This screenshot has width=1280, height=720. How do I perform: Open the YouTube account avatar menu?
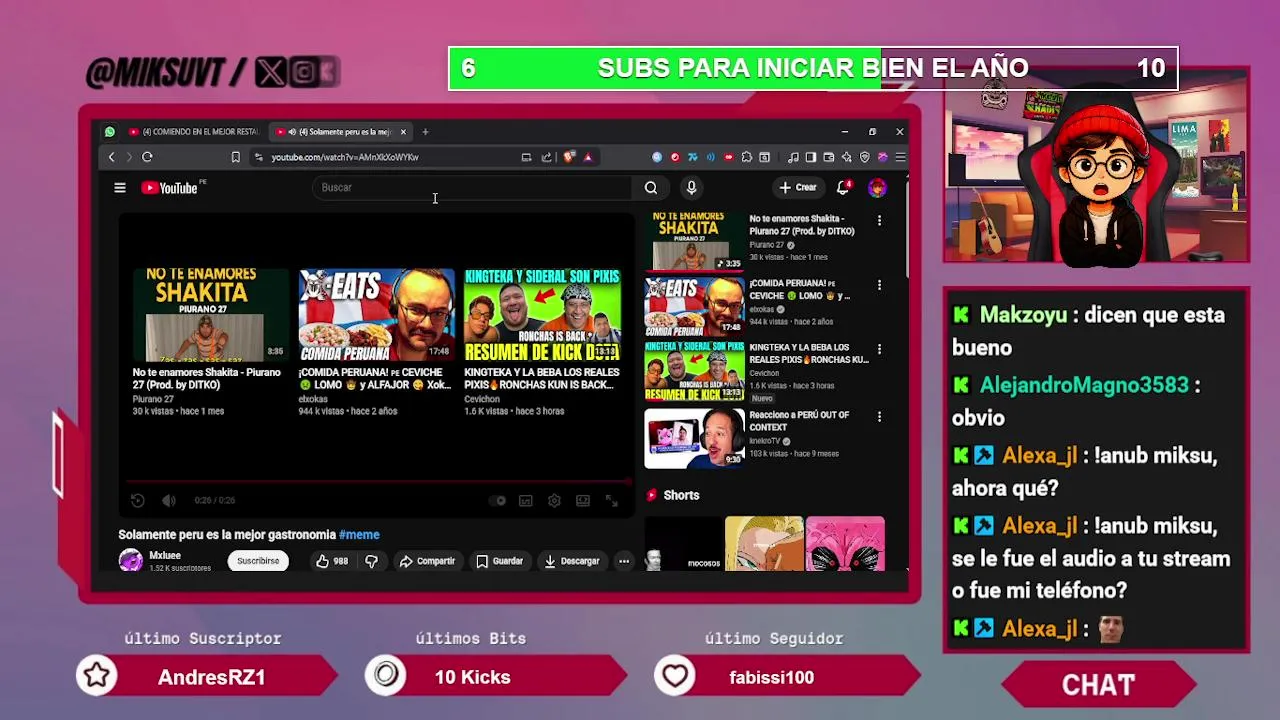coord(877,187)
